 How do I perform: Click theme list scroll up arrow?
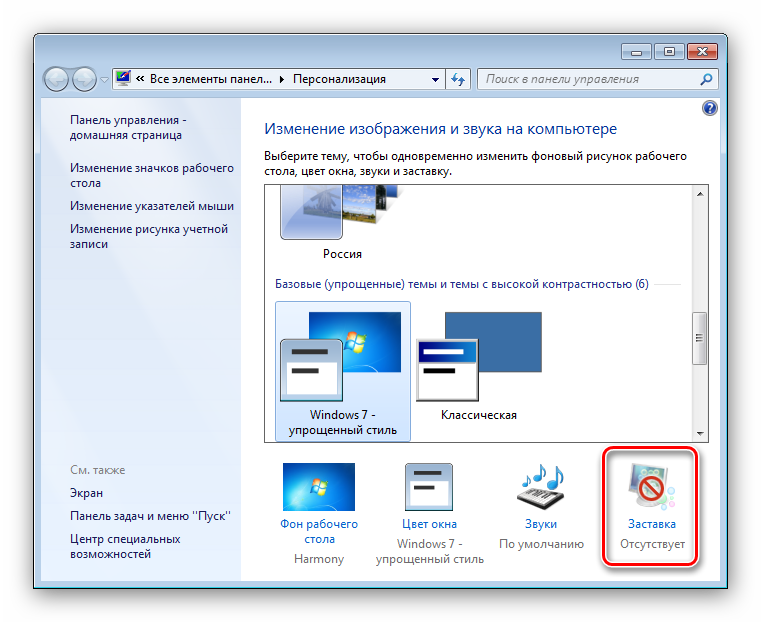[x=700, y=194]
